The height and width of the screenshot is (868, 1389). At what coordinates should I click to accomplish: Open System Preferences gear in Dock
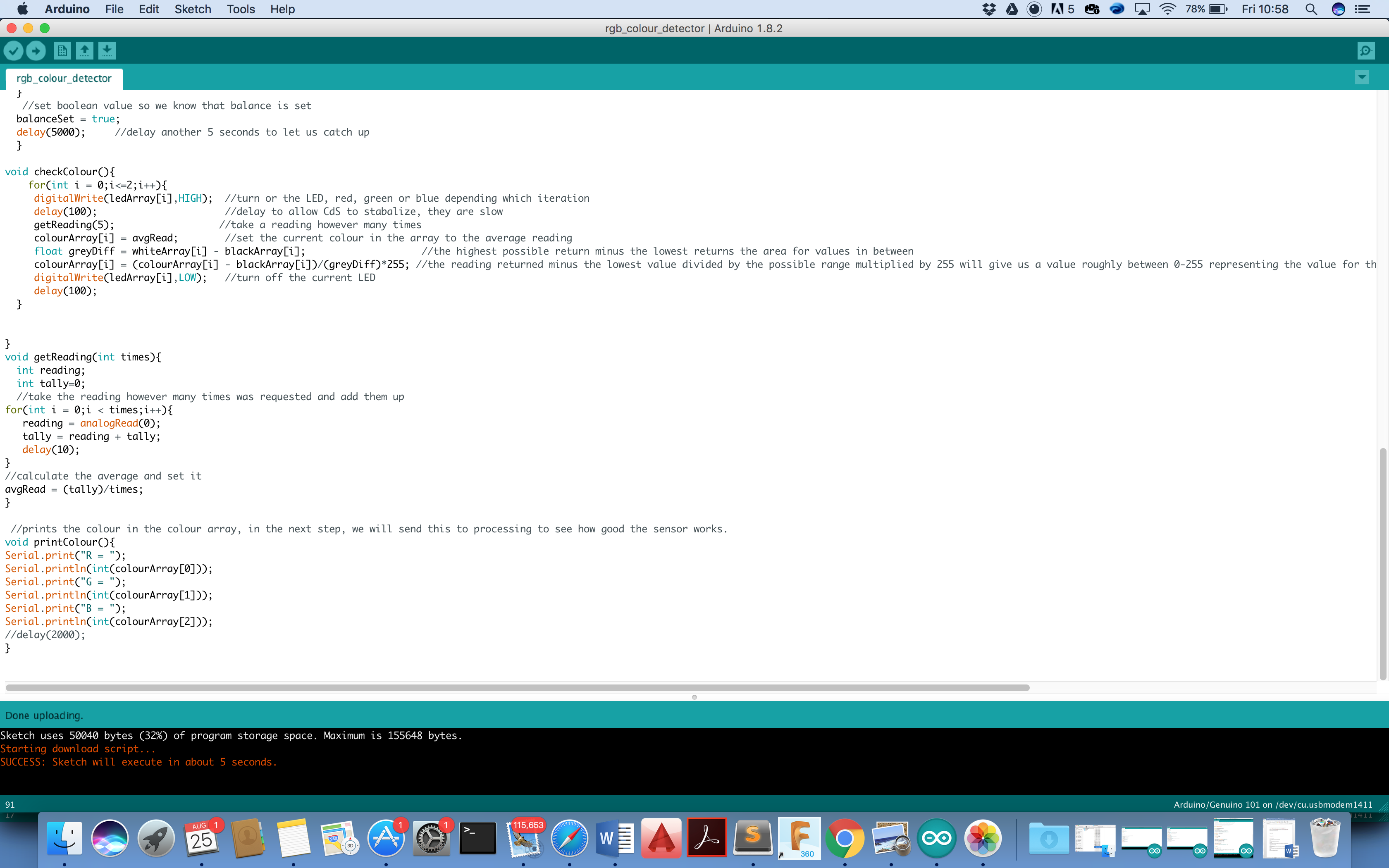click(431, 838)
